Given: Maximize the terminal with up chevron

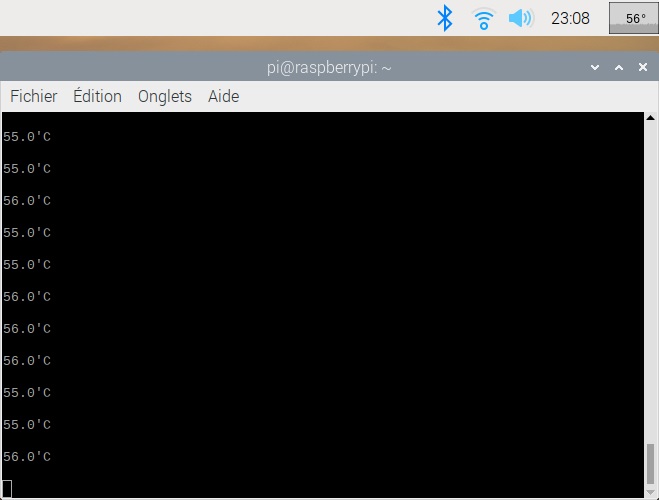Looking at the screenshot, I should [x=619, y=67].
